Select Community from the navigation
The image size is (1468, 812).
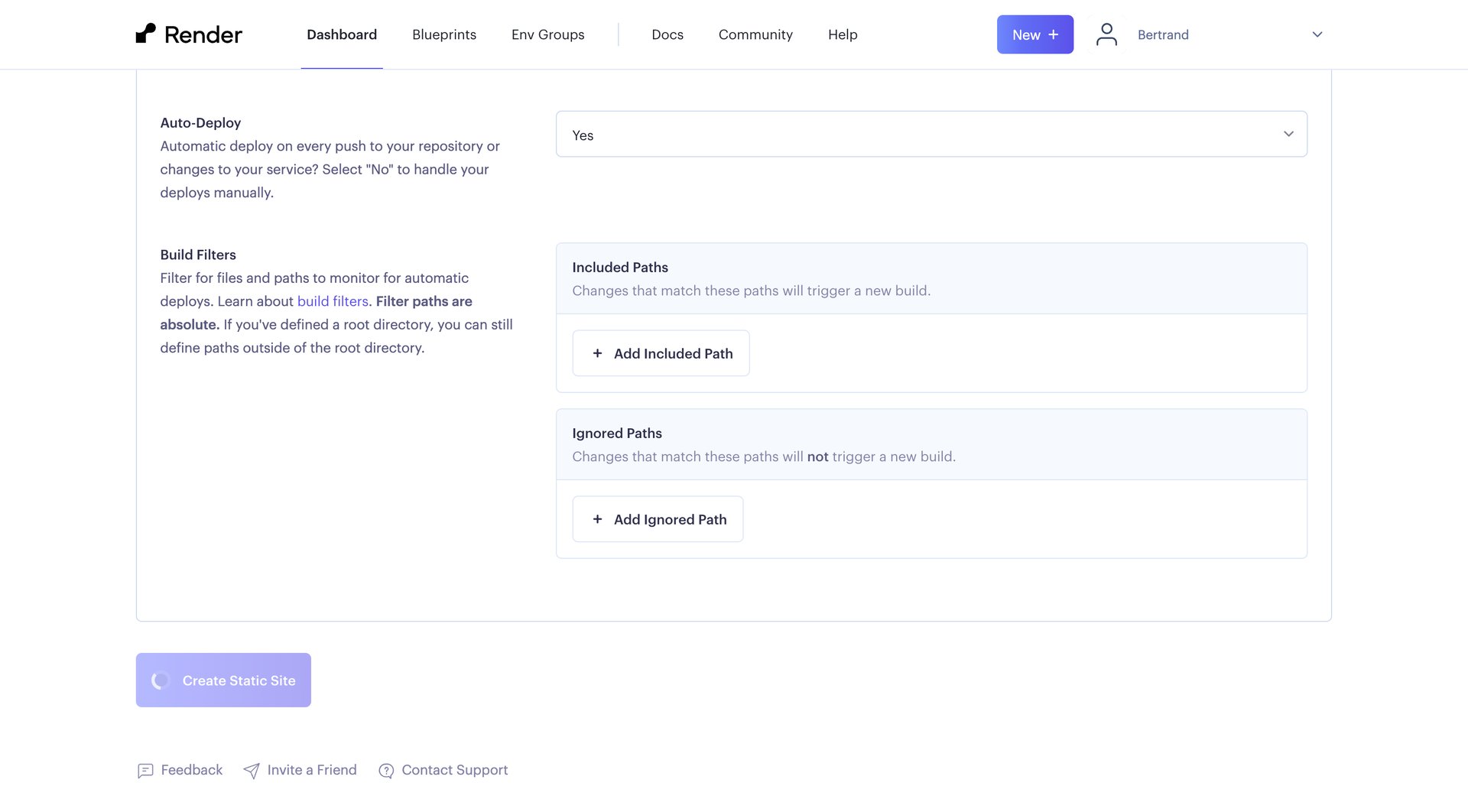coord(755,34)
